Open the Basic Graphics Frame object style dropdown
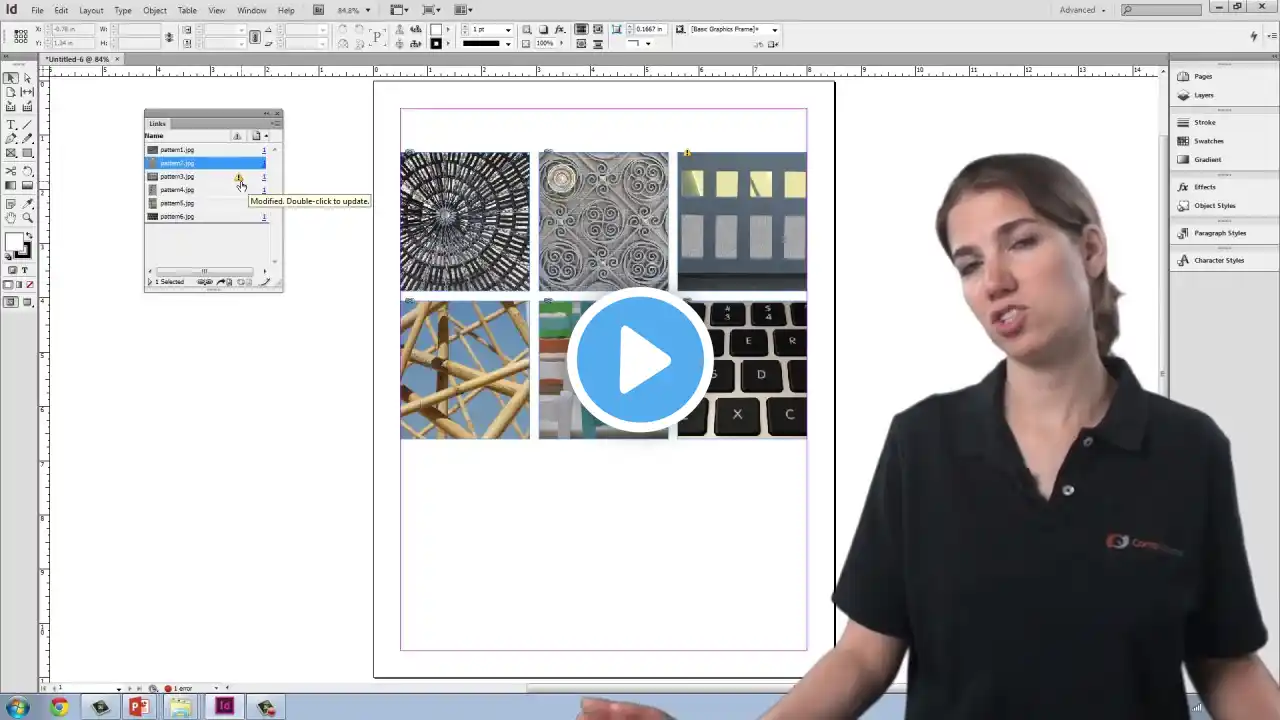 tap(774, 30)
